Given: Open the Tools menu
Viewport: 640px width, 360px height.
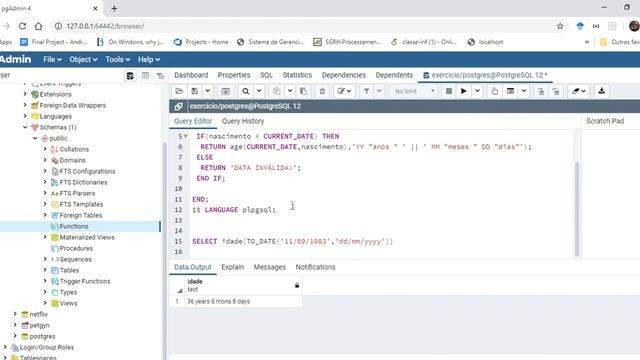Looking at the screenshot, I should (118, 60).
